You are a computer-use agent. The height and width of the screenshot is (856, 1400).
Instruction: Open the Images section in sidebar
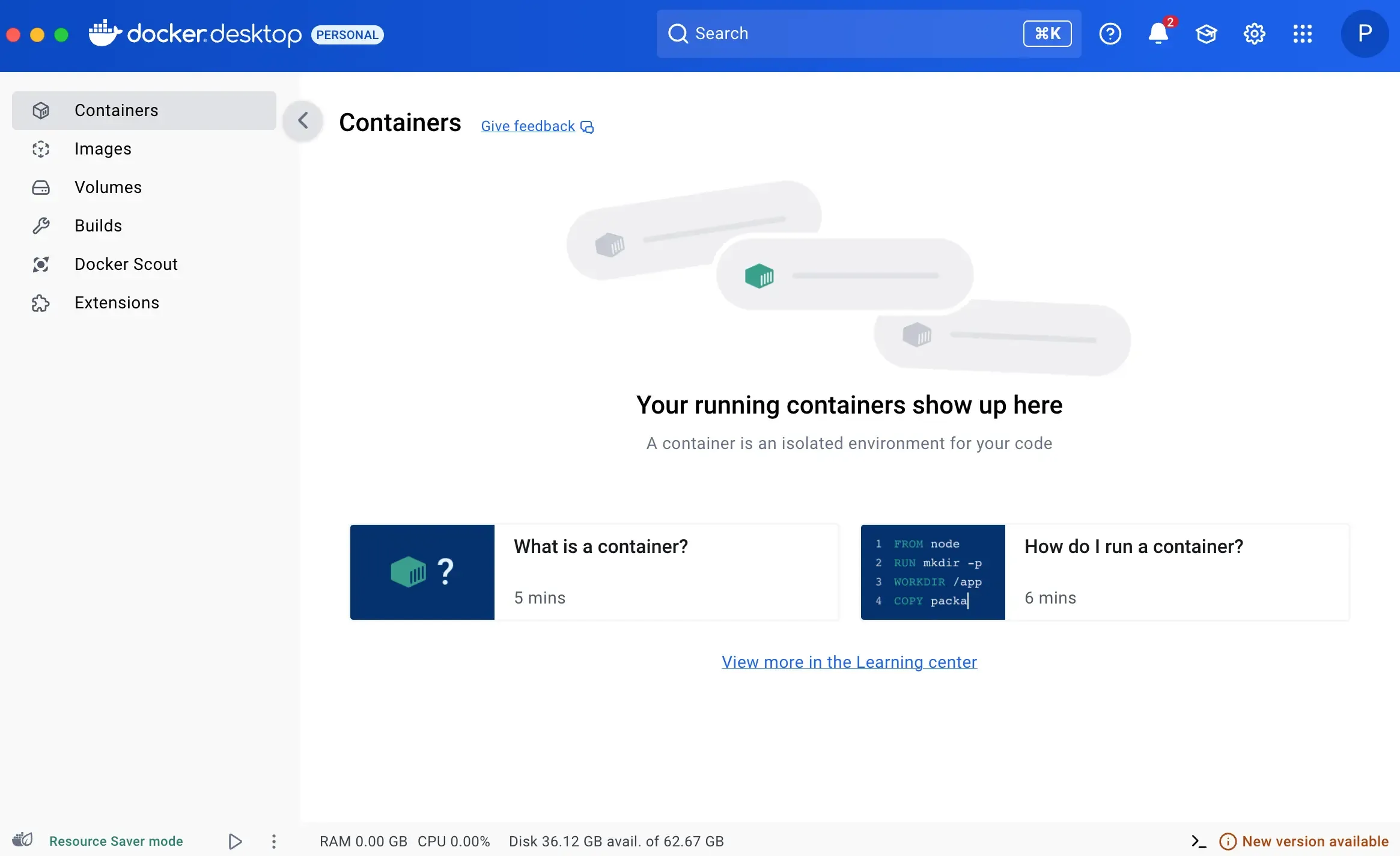click(x=103, y=148)
